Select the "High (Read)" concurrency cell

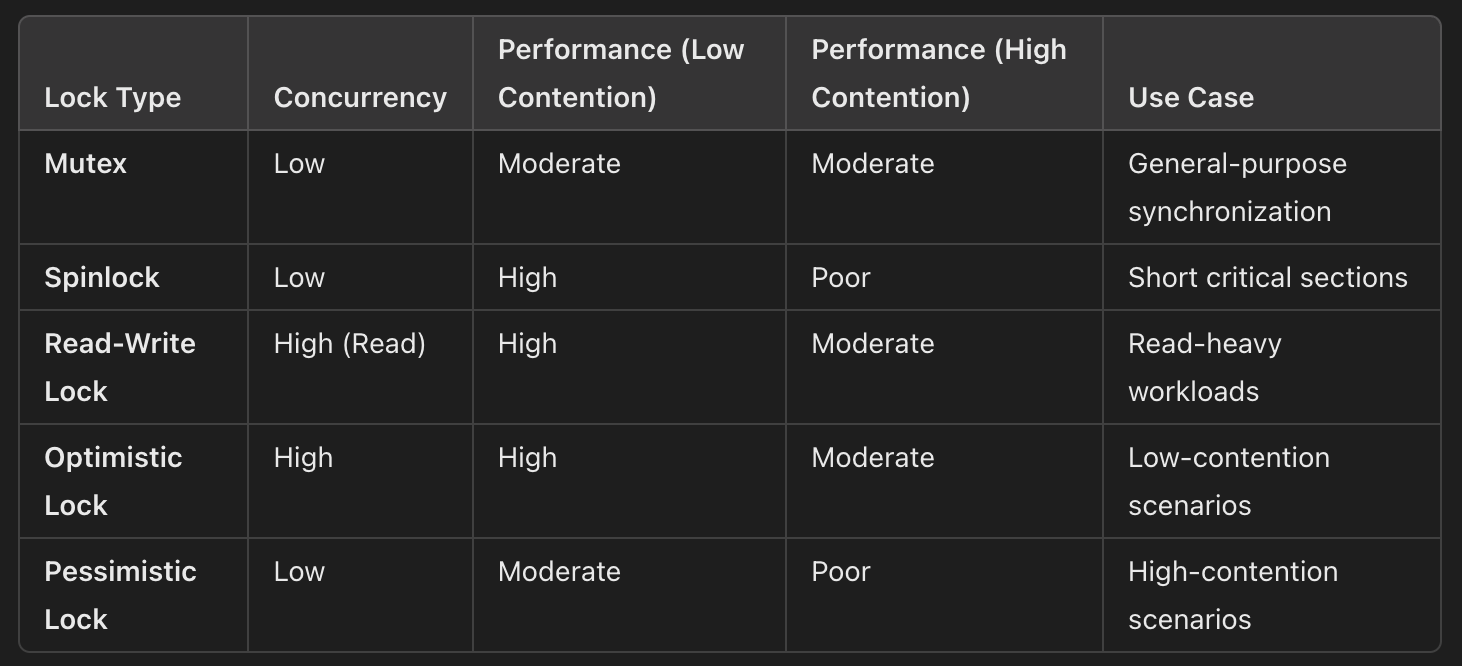click(x=349, y=344)
